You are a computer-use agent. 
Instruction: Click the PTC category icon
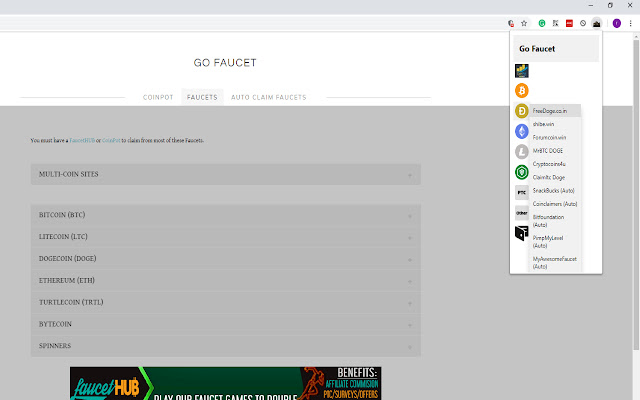521,192
